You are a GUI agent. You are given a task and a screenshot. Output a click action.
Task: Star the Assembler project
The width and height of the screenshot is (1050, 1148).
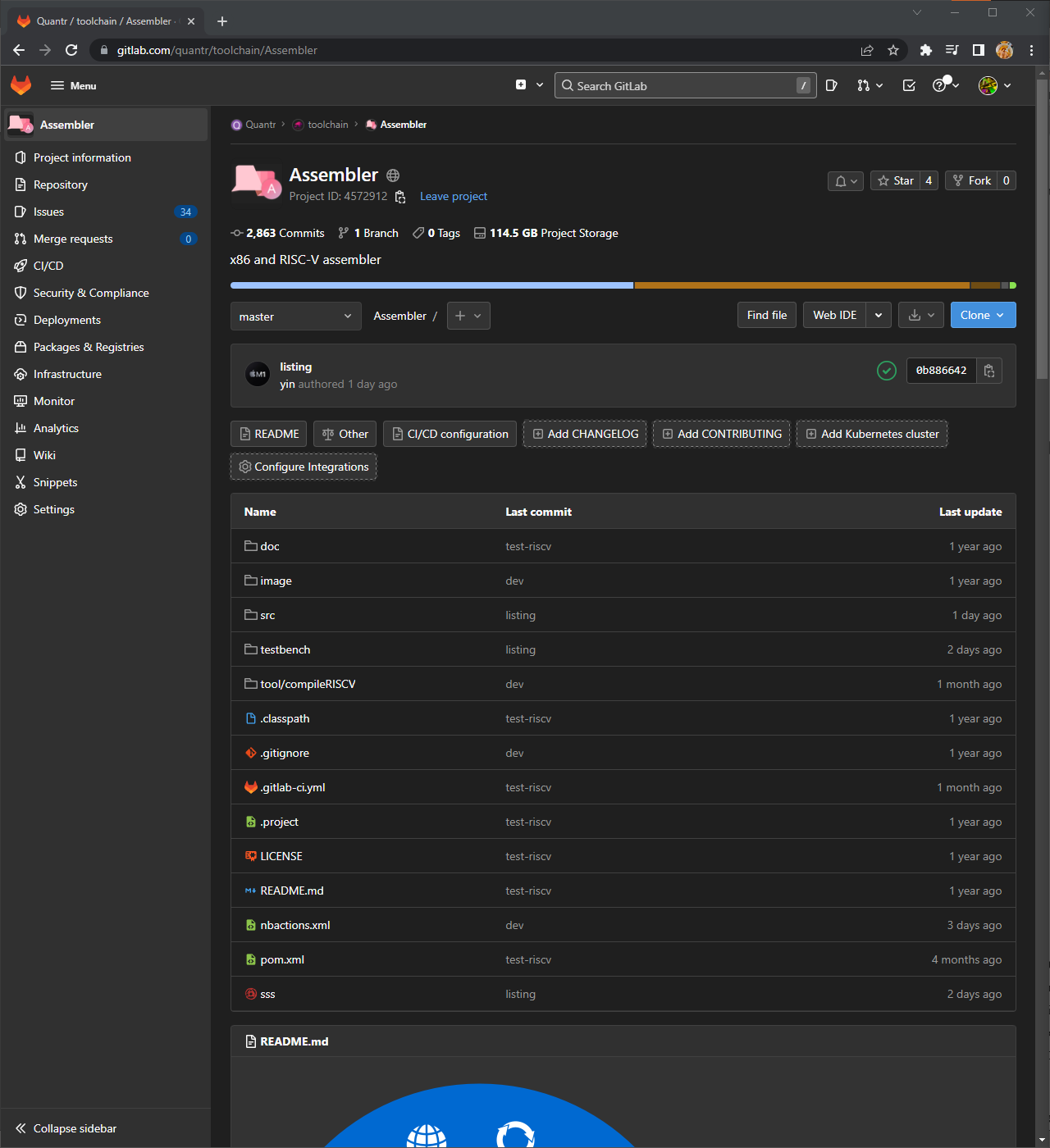(x=895, y=180)
